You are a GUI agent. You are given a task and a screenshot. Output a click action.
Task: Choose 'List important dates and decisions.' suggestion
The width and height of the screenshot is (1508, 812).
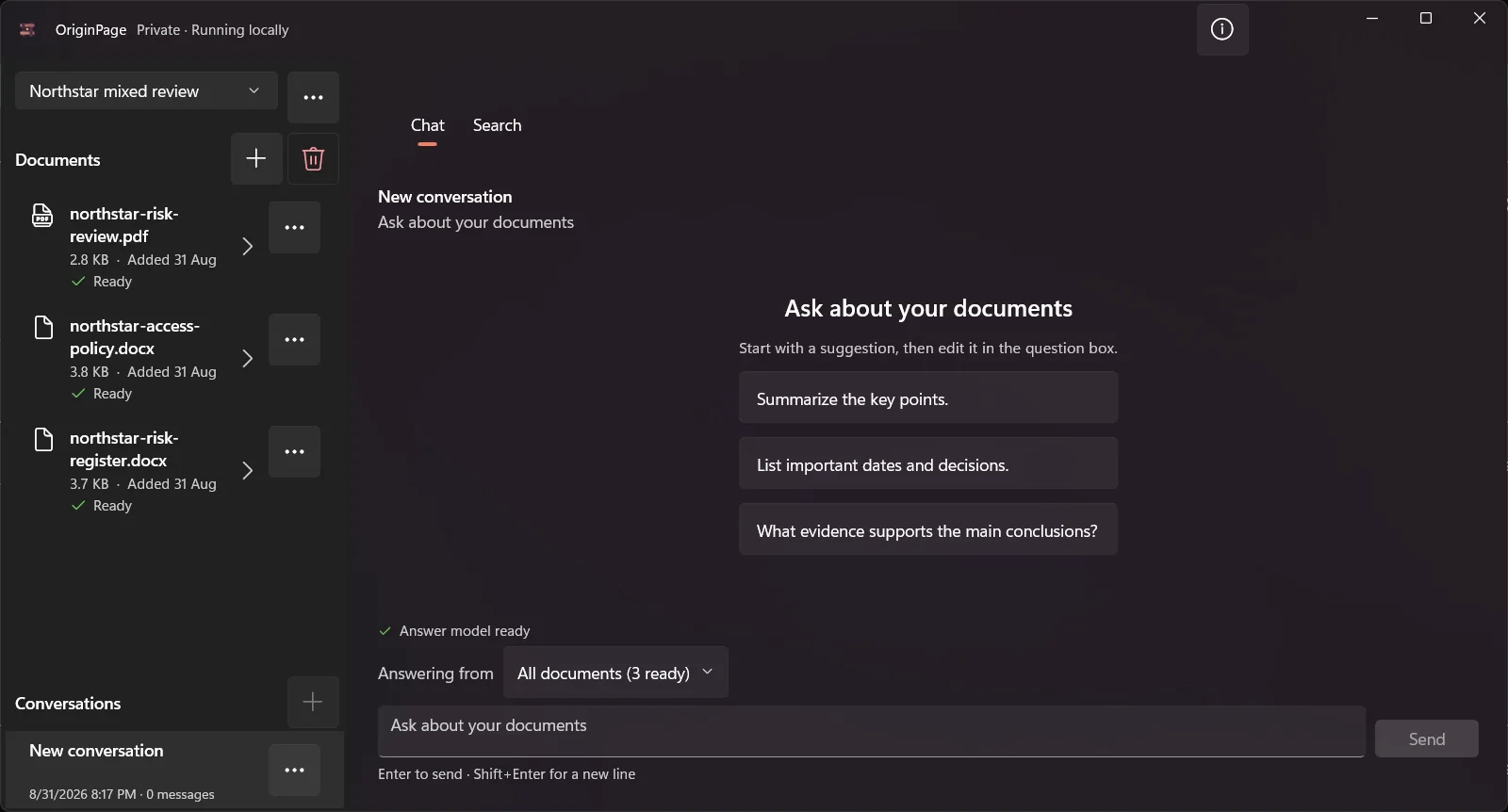pyautogui.click(x=928, y=463)
